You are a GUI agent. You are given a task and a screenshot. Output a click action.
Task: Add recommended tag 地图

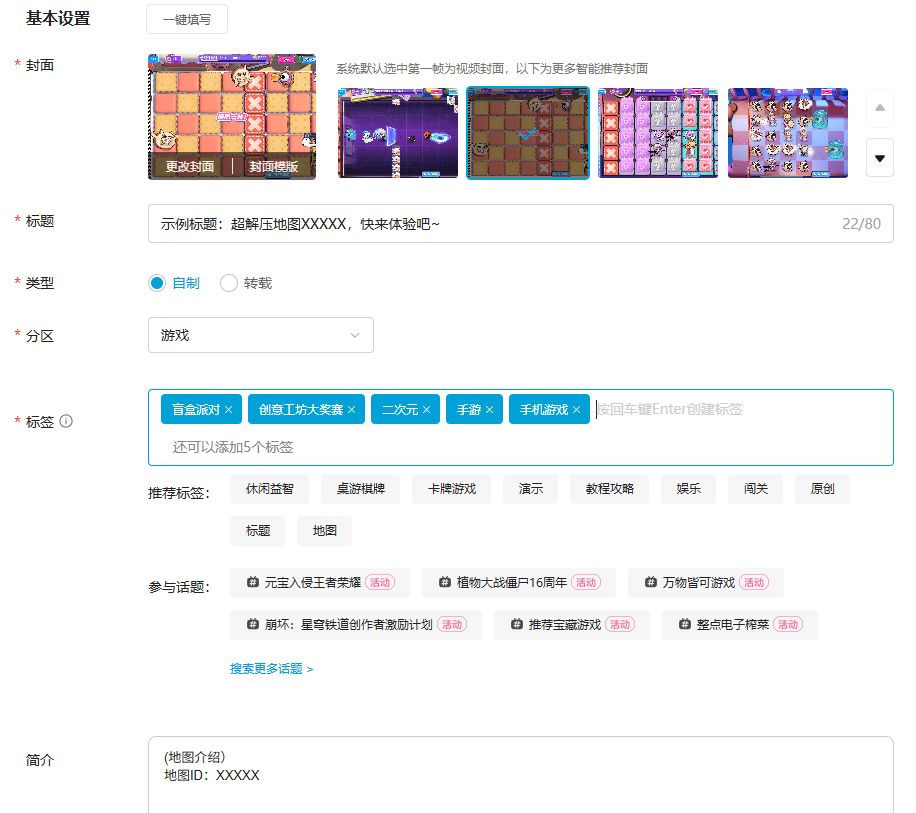324,530
